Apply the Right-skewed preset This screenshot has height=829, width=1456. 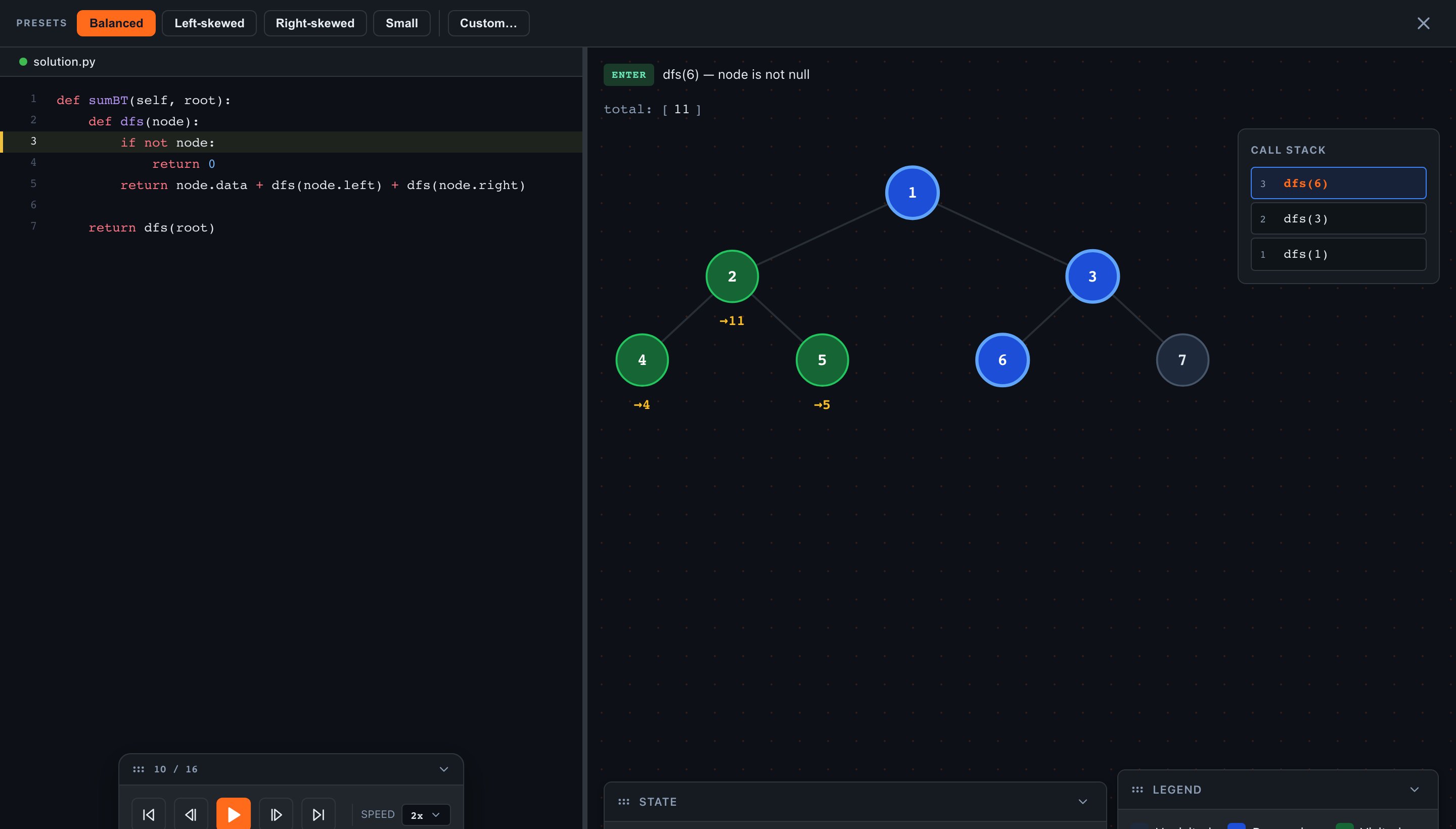coord(315,23)
